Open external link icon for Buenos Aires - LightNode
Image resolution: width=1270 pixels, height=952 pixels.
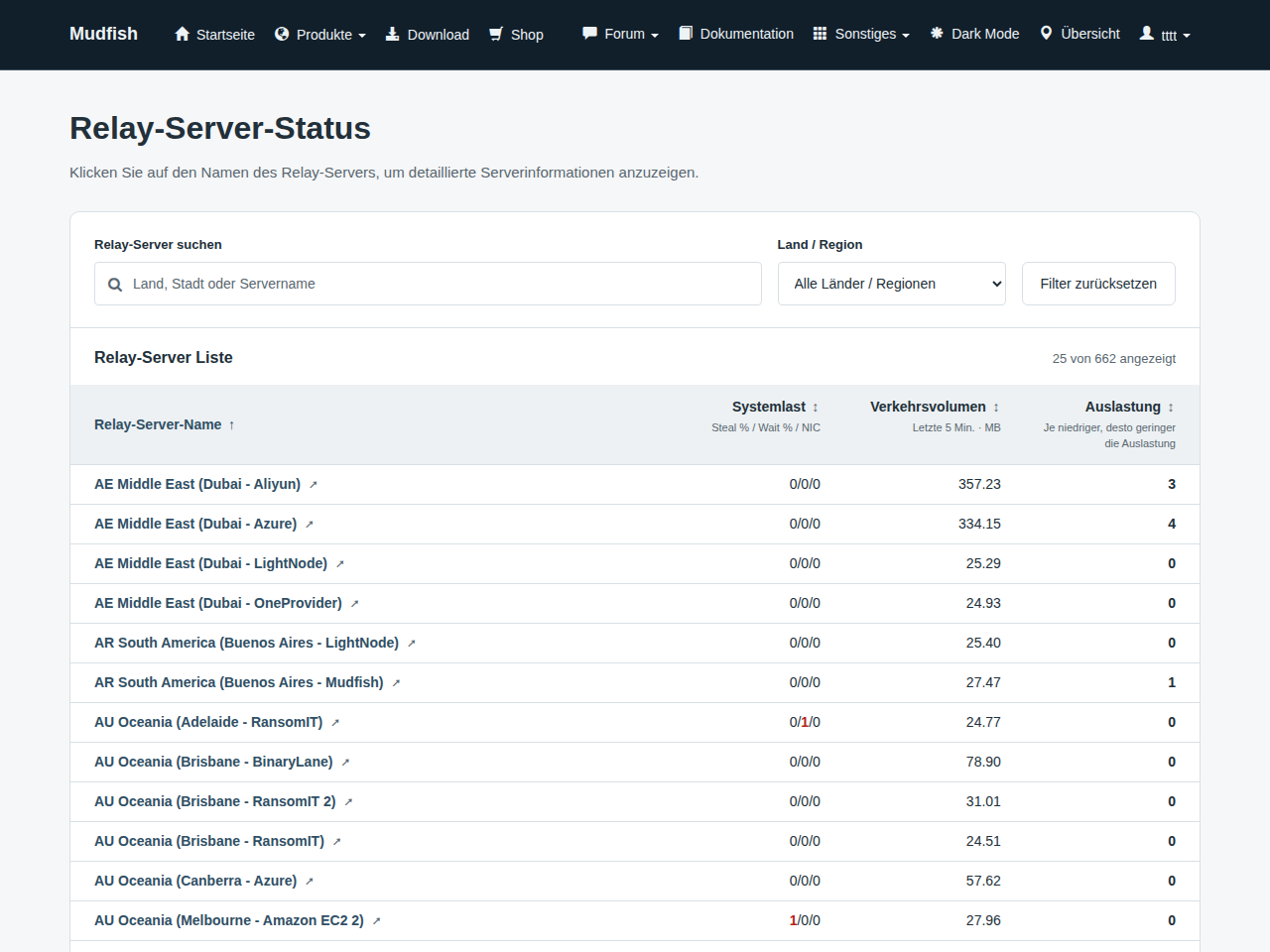[x=412, y=644]
